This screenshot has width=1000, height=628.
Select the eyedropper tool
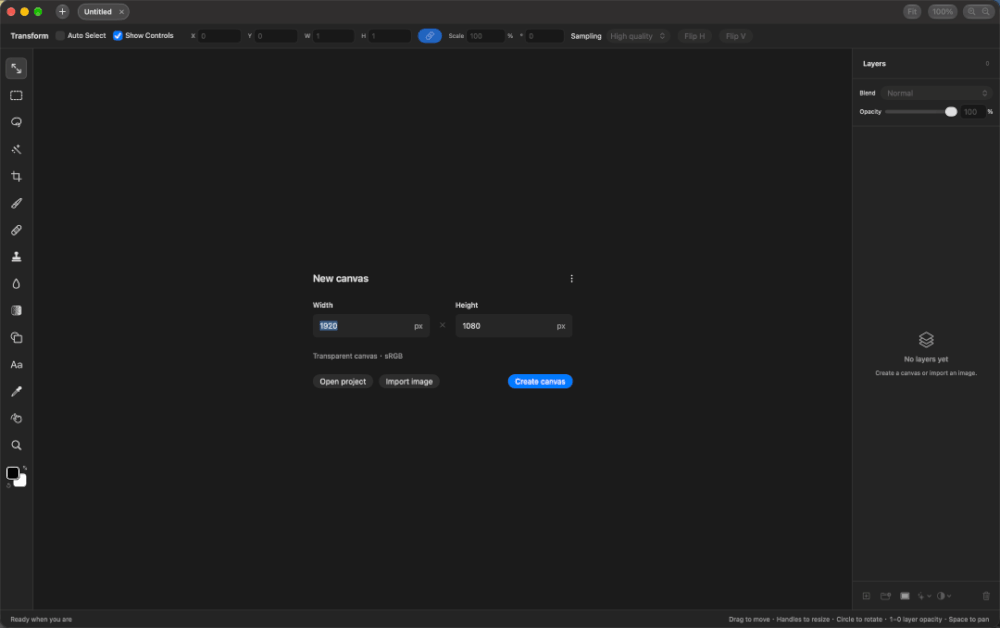17,391
